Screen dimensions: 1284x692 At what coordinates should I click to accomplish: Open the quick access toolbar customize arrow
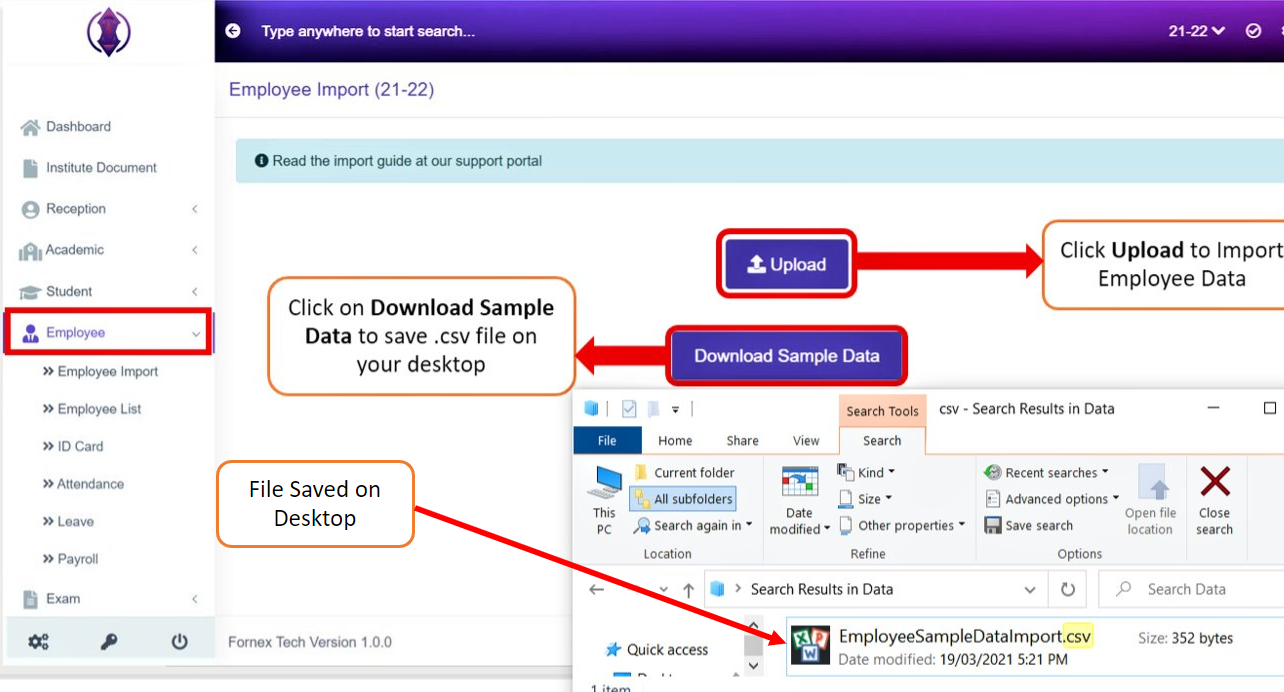(675, 409)
